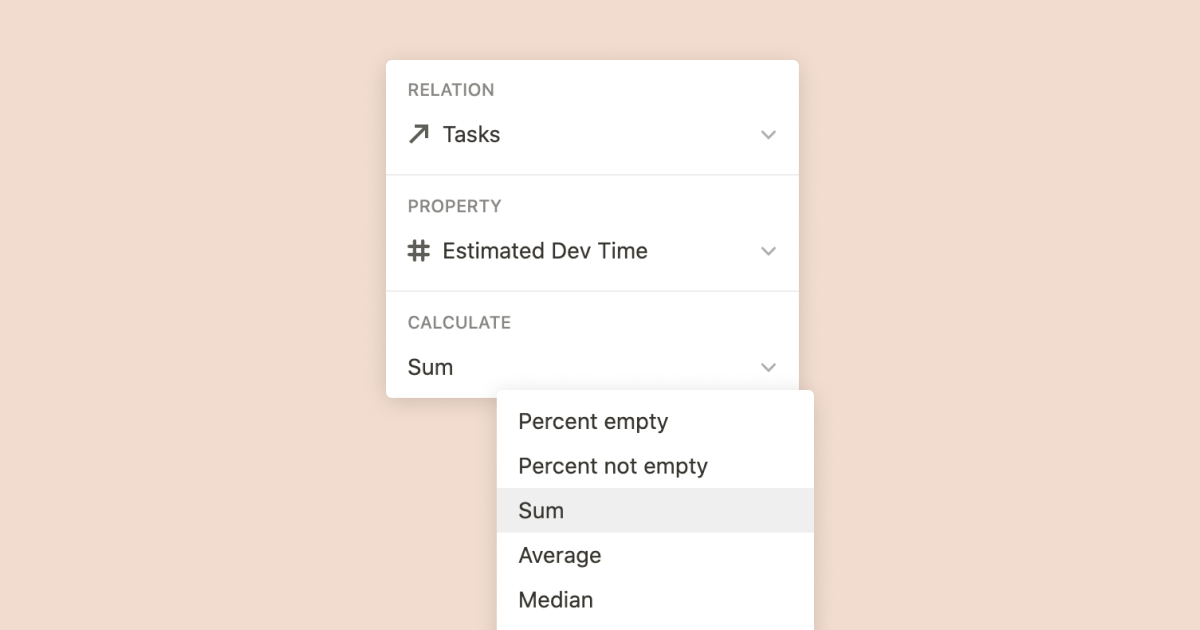Select the Percent not empty option
The image size is (1200, 630).
click(612, 466)
